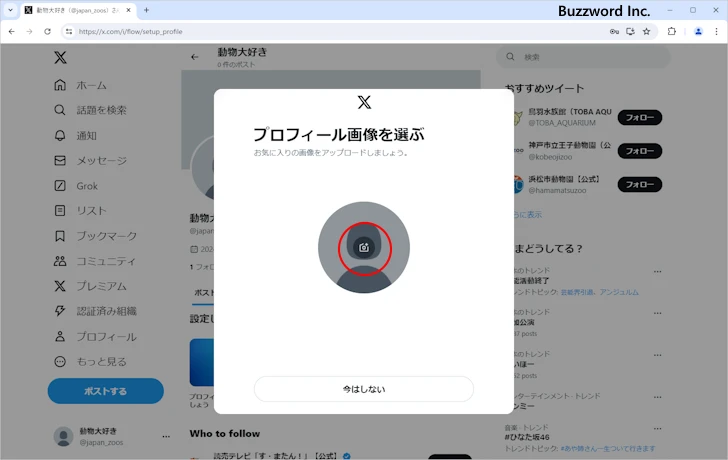Click the X logo in sidebar
This screenshot has height=460, width=728.
[x=60, y=58]
